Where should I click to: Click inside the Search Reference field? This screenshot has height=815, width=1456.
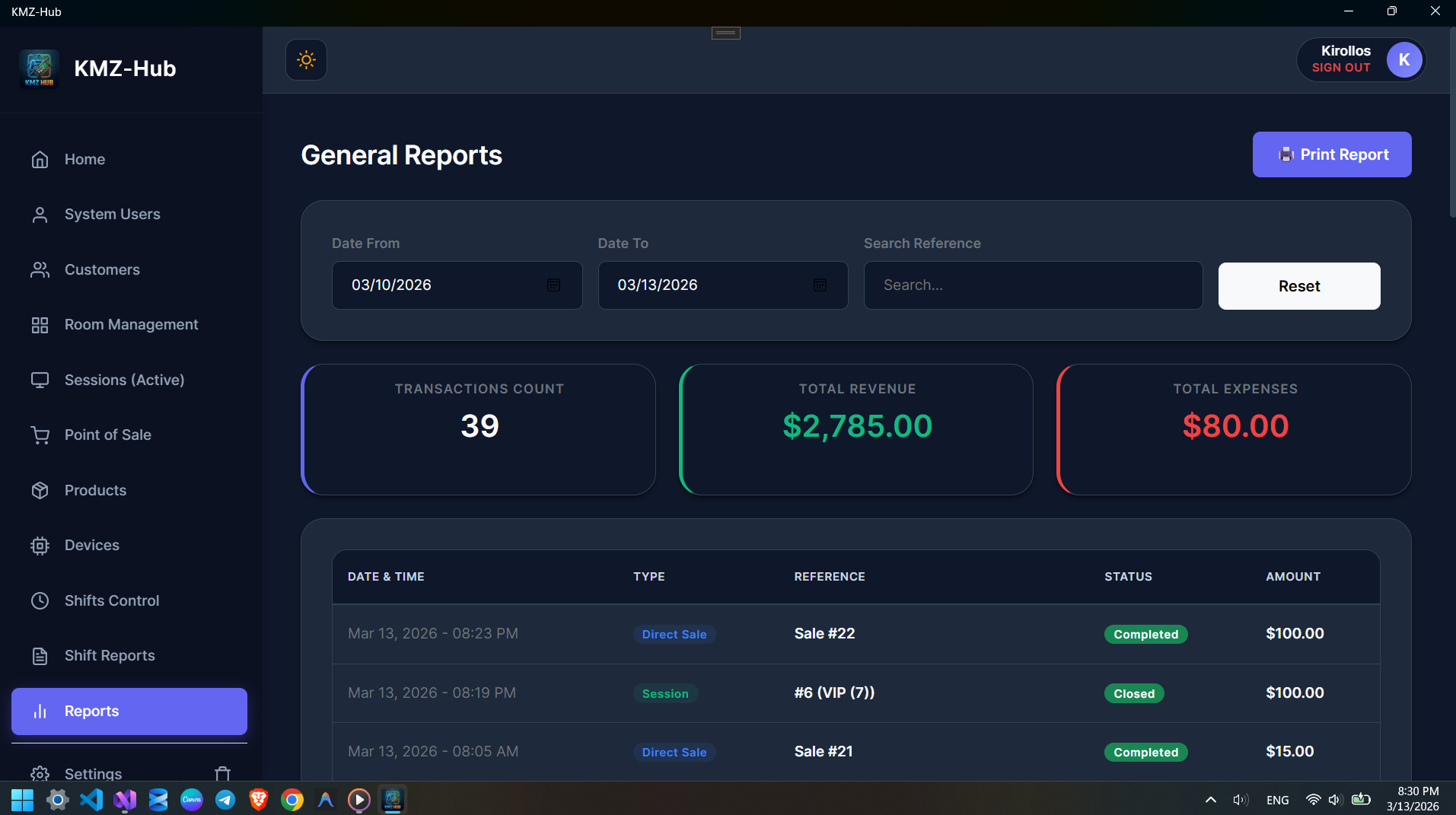click(x=1032, y=285)
